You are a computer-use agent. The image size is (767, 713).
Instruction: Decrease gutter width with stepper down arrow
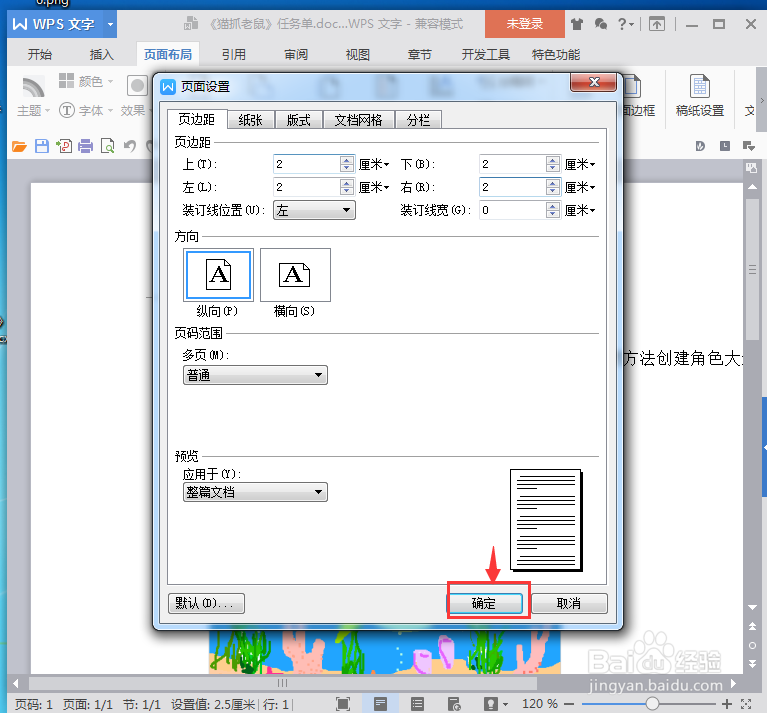553,215
